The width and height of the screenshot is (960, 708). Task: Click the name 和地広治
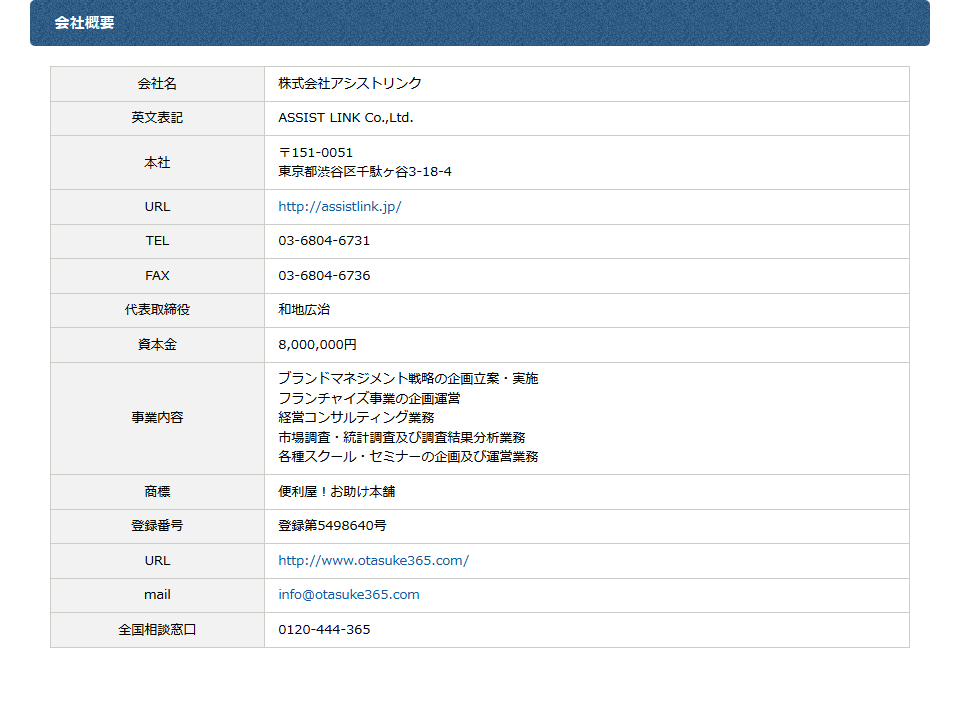pyautogui.click(x=304, y=310)
